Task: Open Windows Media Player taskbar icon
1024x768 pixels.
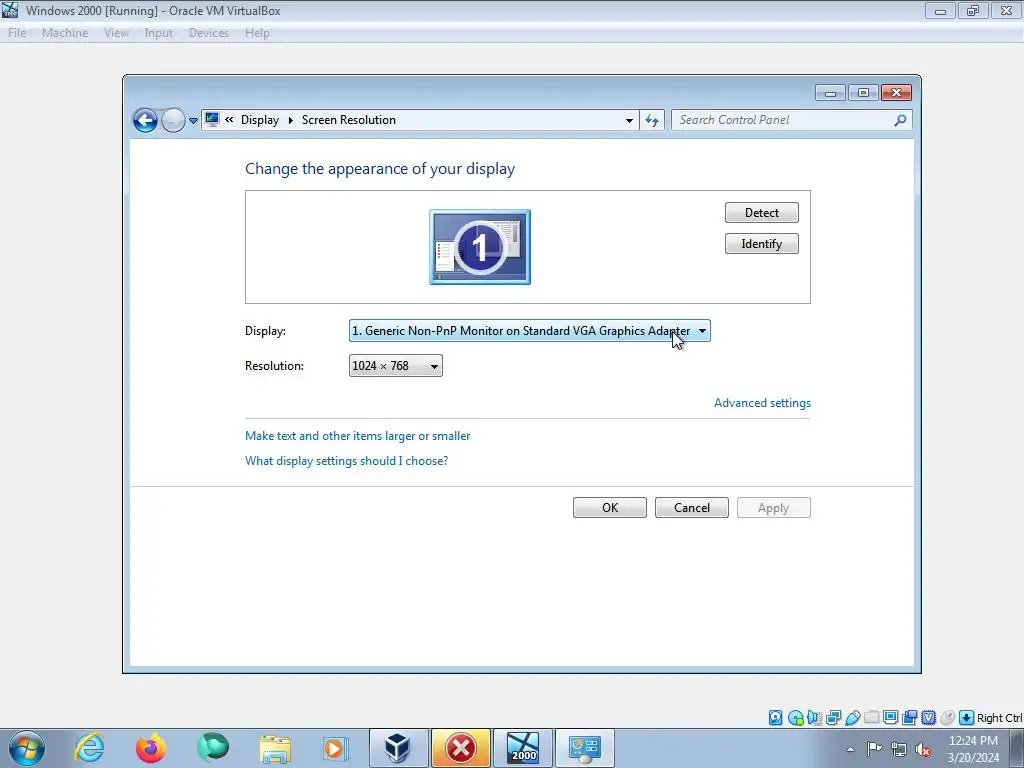Action: [x=336, y=748]
